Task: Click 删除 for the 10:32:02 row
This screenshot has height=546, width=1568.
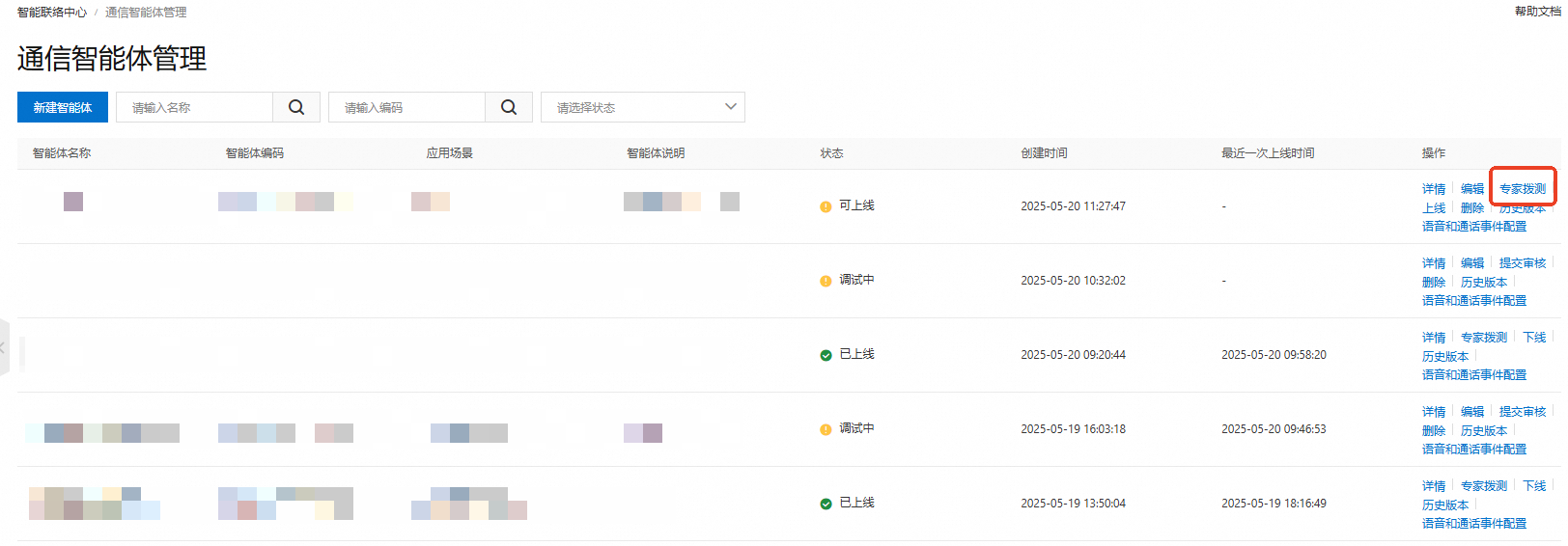Action: click(1434, 283)
